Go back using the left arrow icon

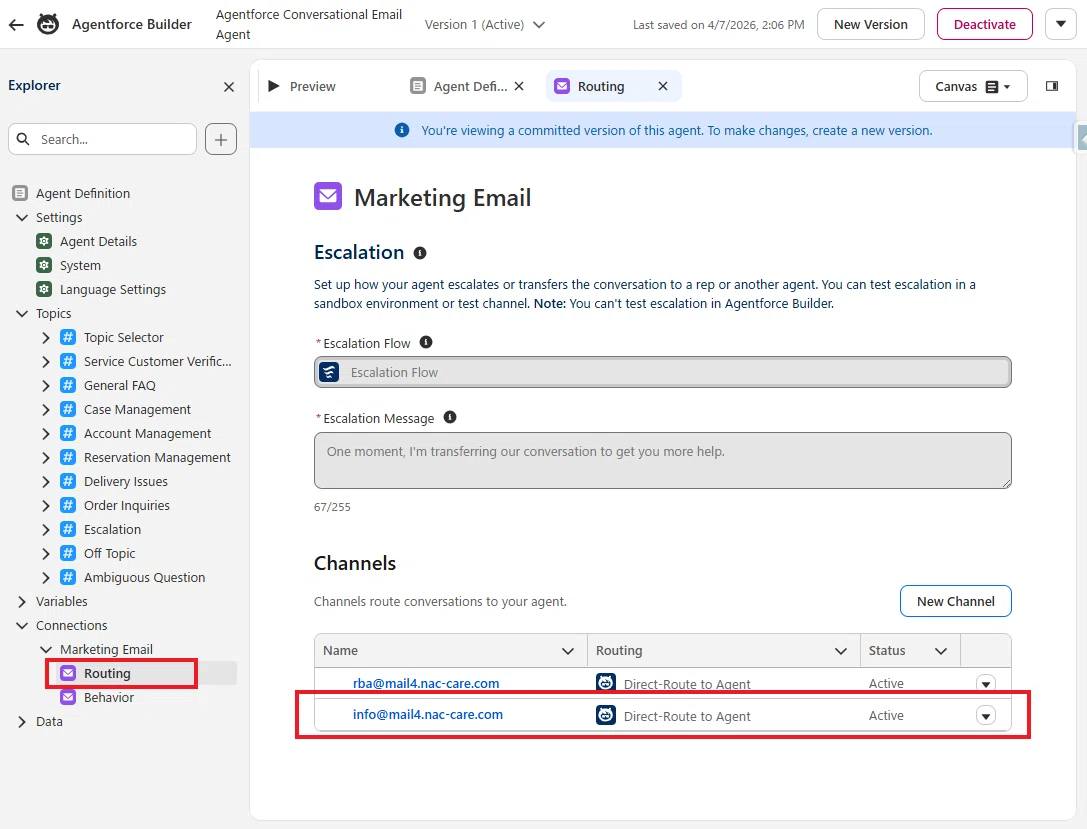tap(16, 24)
